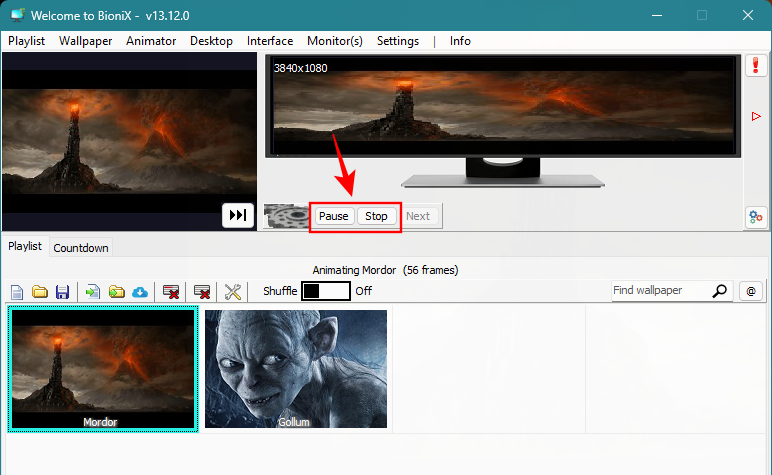Viewport: 772px width, 475px height.
Task: Click the @ button
Action: pyautogui.click(x=751, y=291)
